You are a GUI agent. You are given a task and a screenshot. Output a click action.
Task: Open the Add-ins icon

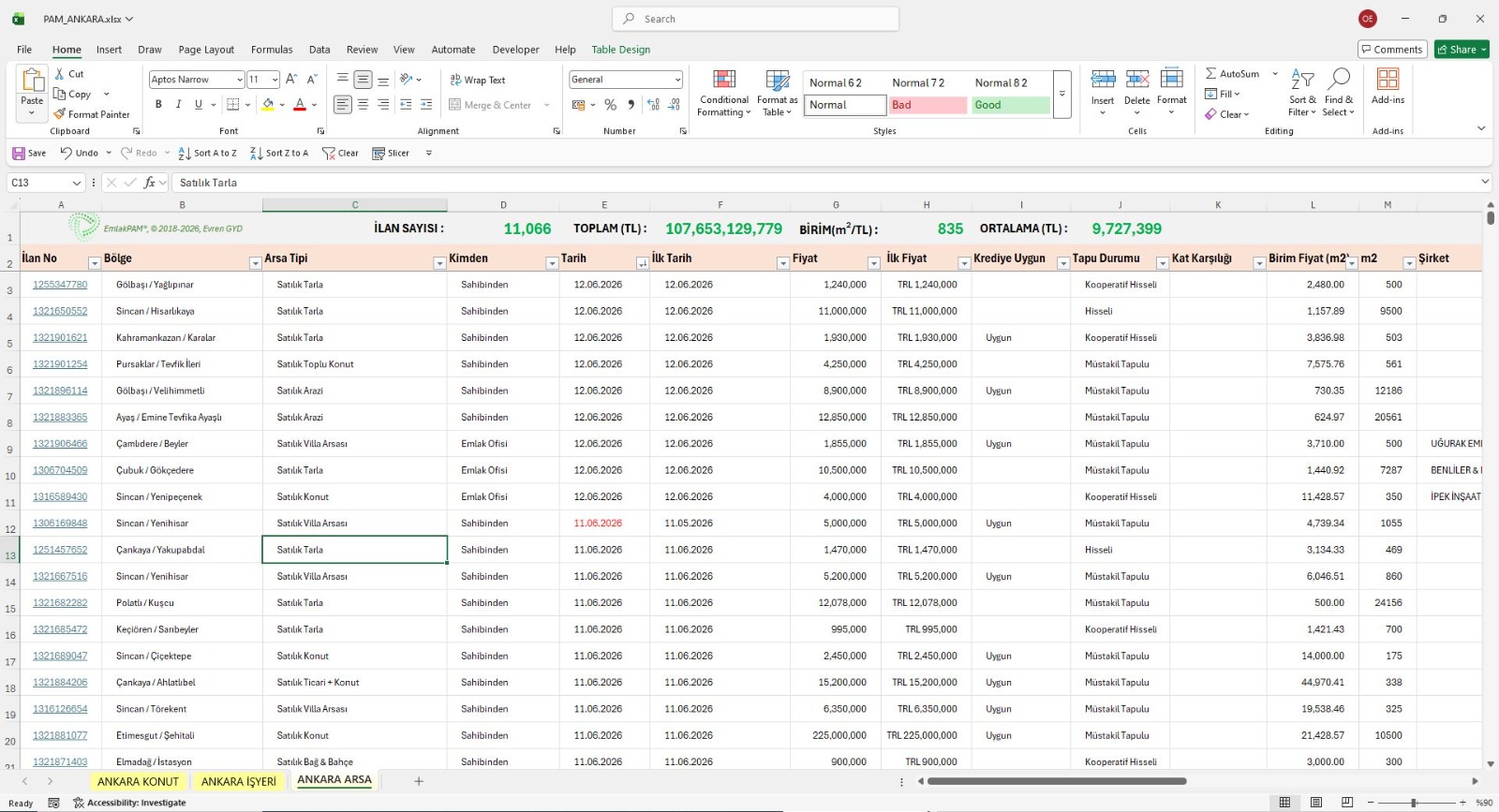point(1388,79)
